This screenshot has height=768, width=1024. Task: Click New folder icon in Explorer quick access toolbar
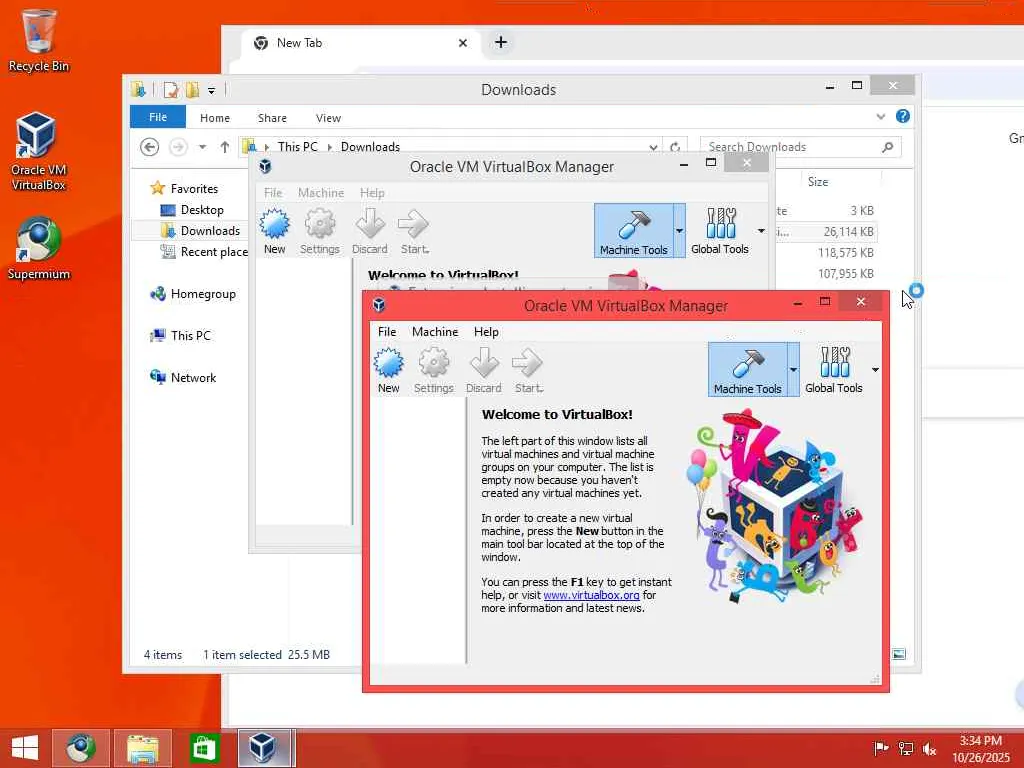tap(192, 89)
